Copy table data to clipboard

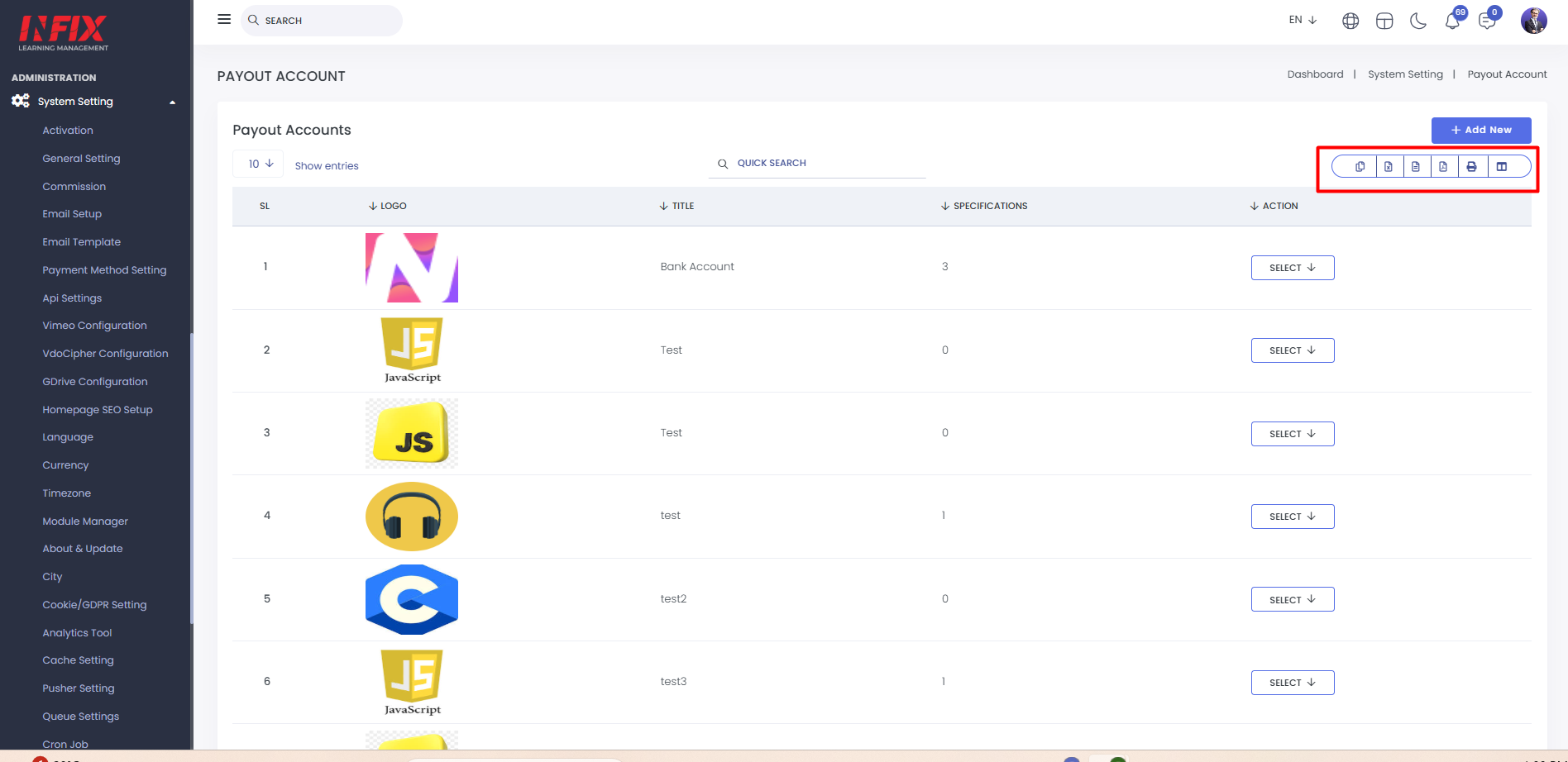pyautogui.click(x=1360, y=167)
